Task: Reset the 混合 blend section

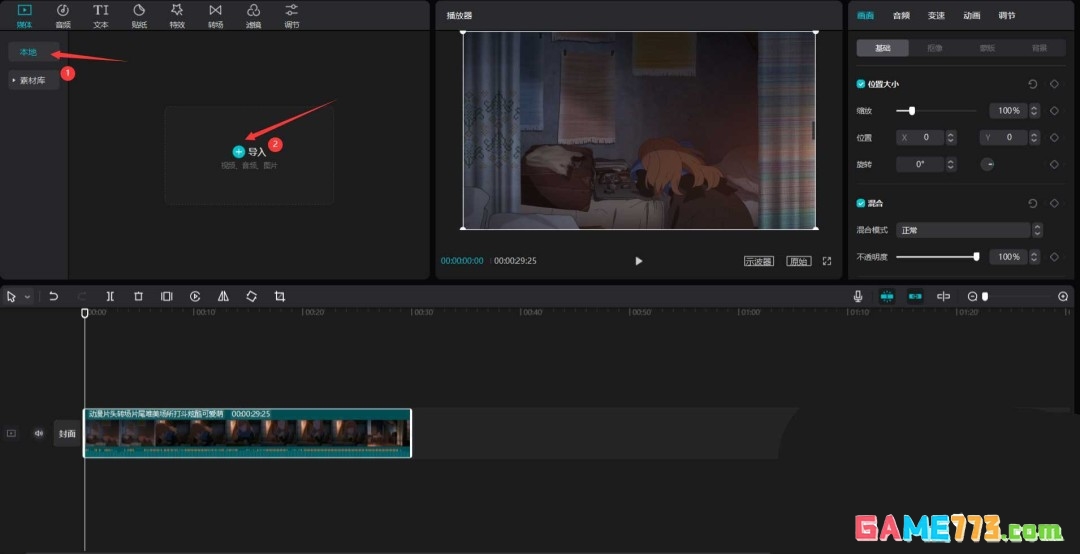Action: click(x=1032, y=203)
